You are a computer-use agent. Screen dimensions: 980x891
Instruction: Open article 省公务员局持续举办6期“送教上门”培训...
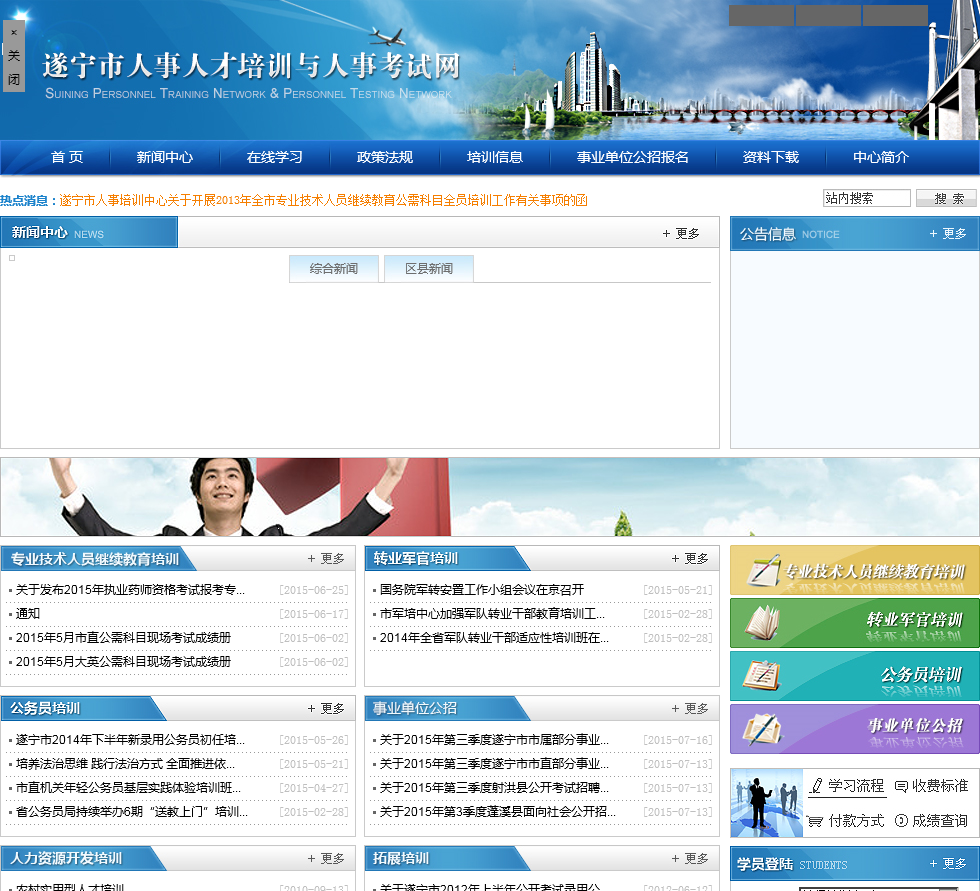(x=131, y=811)
